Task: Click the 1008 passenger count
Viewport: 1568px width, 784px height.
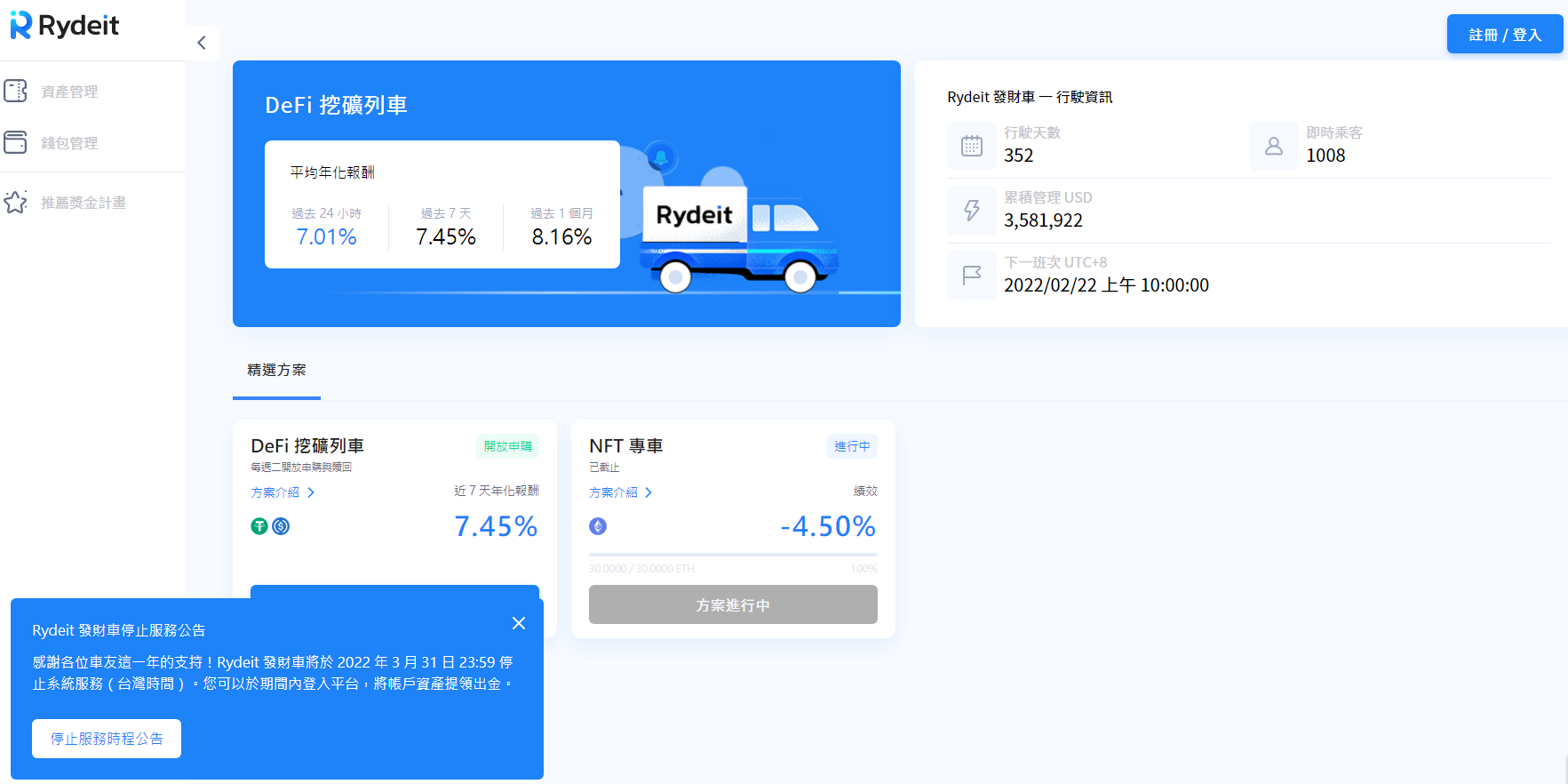Action: pos(1325,156)
